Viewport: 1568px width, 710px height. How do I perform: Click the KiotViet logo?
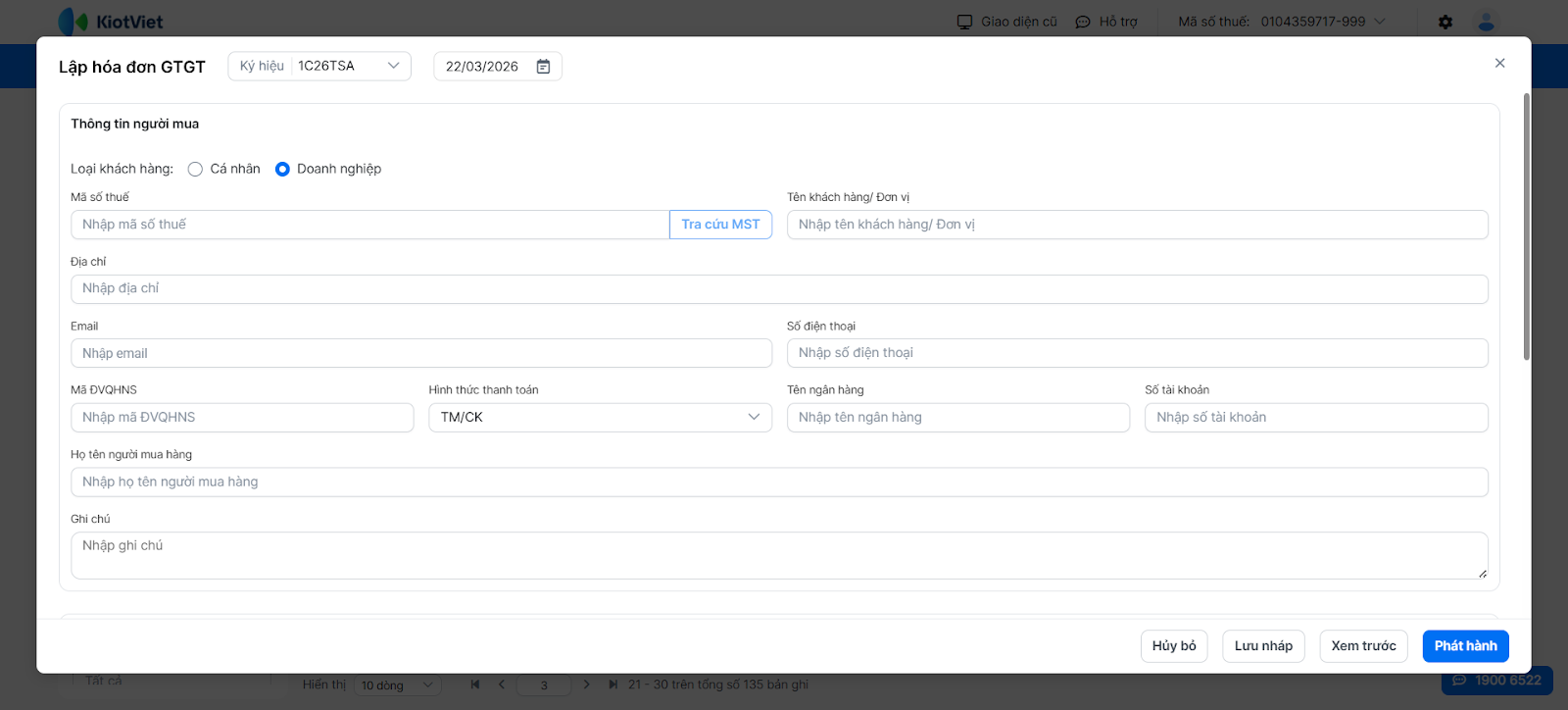(111, 22)
